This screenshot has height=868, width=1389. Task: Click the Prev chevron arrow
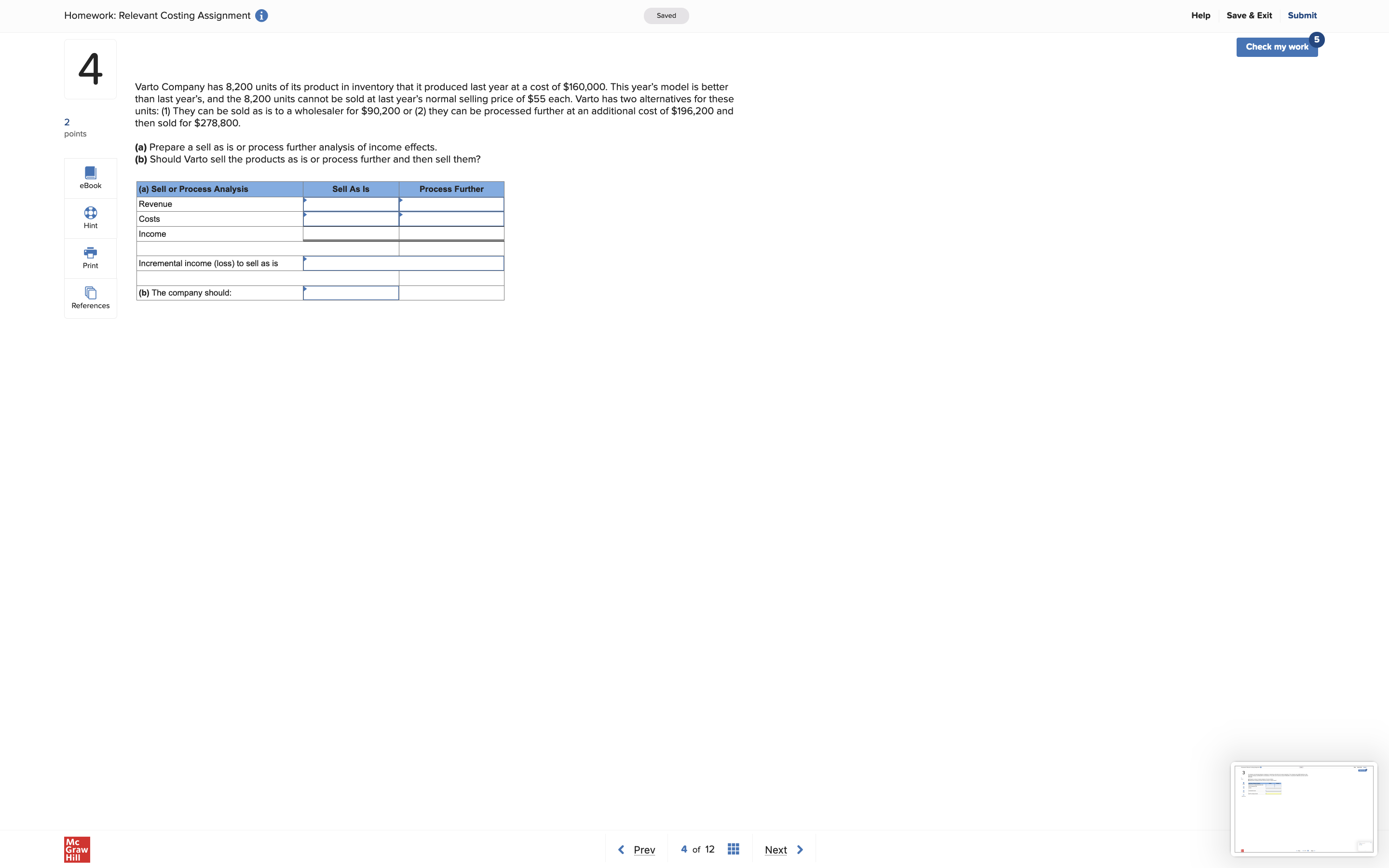[621, 849]
